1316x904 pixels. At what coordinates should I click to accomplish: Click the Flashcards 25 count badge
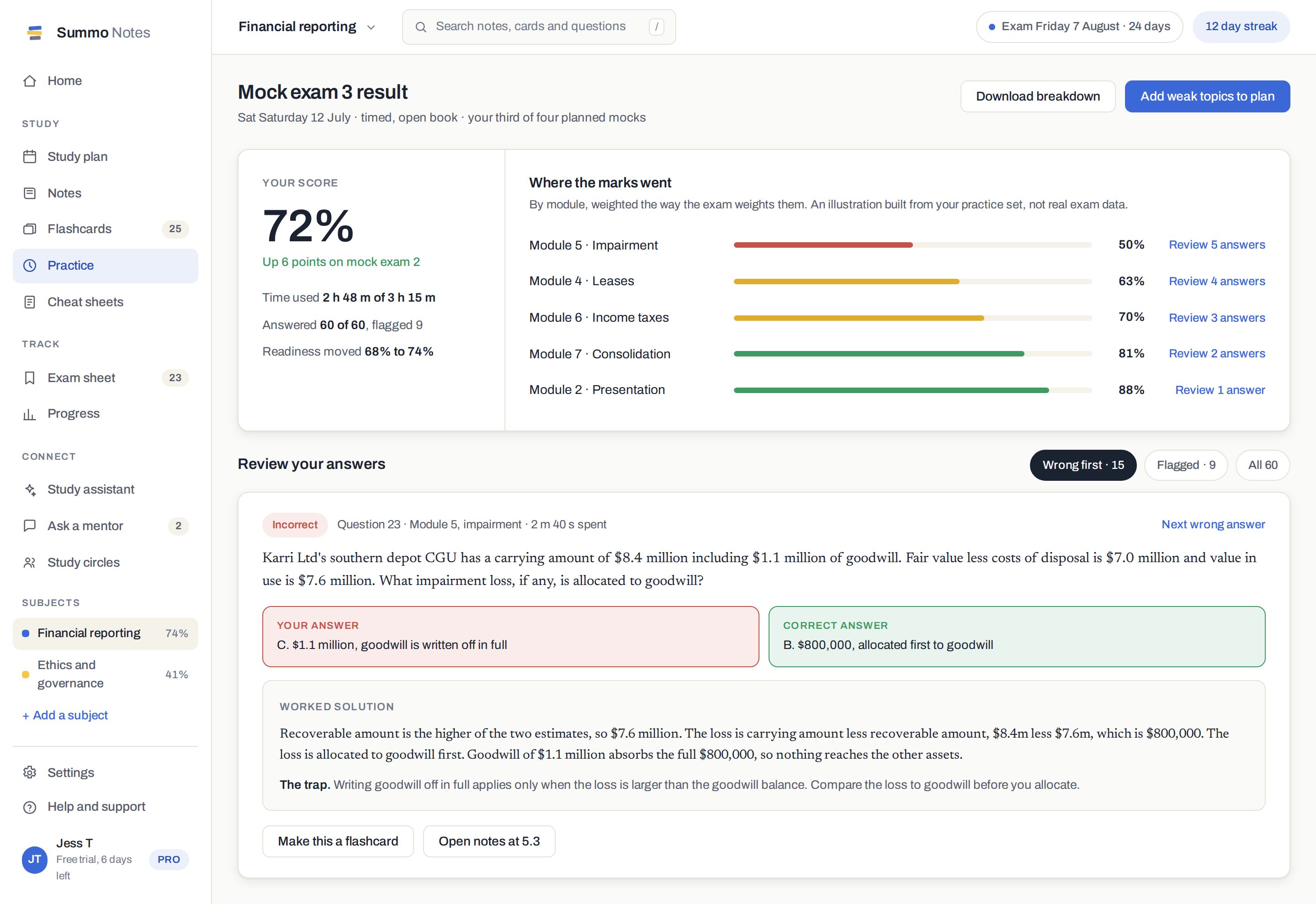175,229
